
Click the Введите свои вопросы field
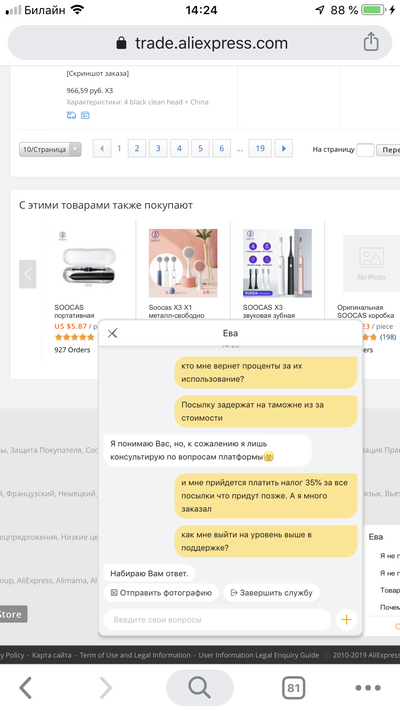click(x=217, y=619)
